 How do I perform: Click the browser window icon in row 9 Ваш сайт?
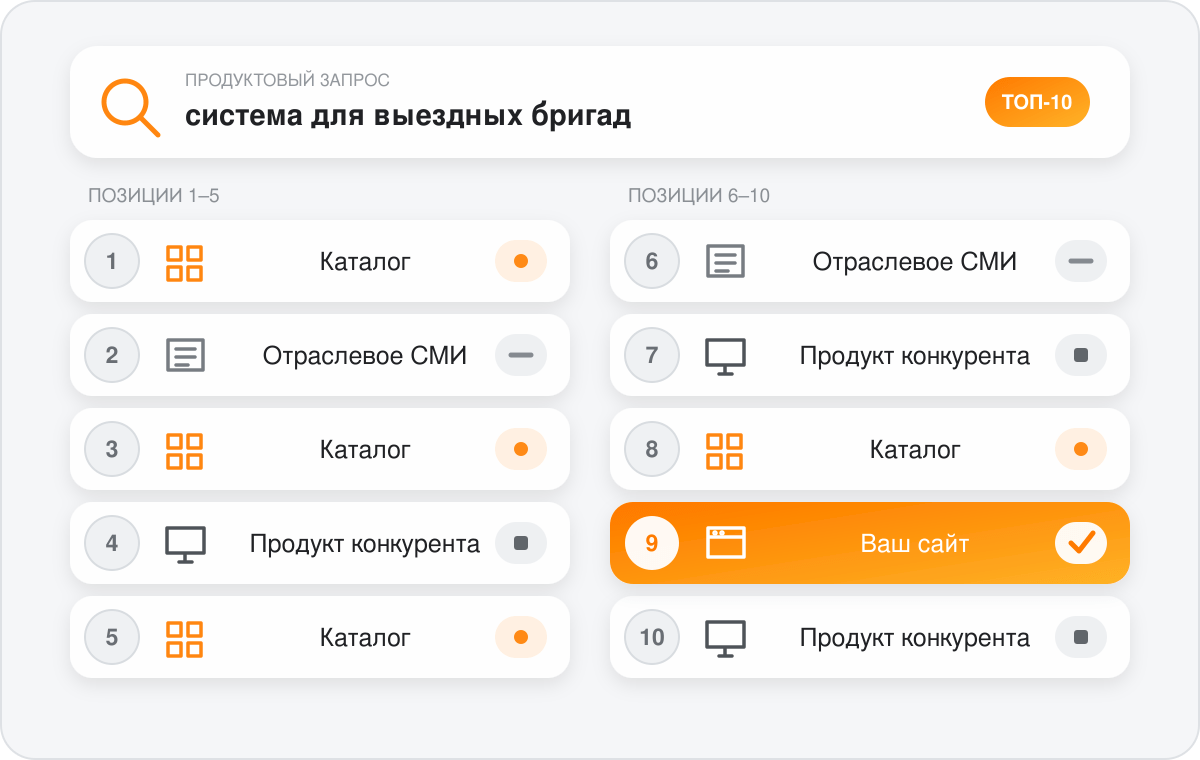(x=725, y=543)
